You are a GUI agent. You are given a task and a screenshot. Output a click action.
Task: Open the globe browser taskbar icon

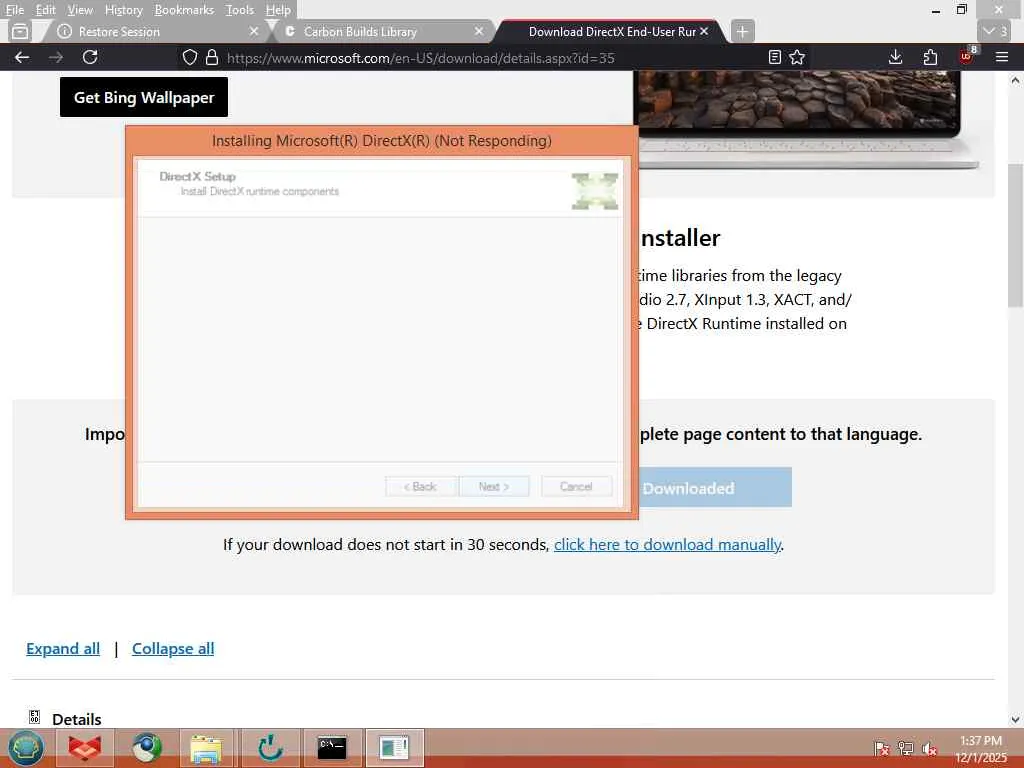point(147,748)
